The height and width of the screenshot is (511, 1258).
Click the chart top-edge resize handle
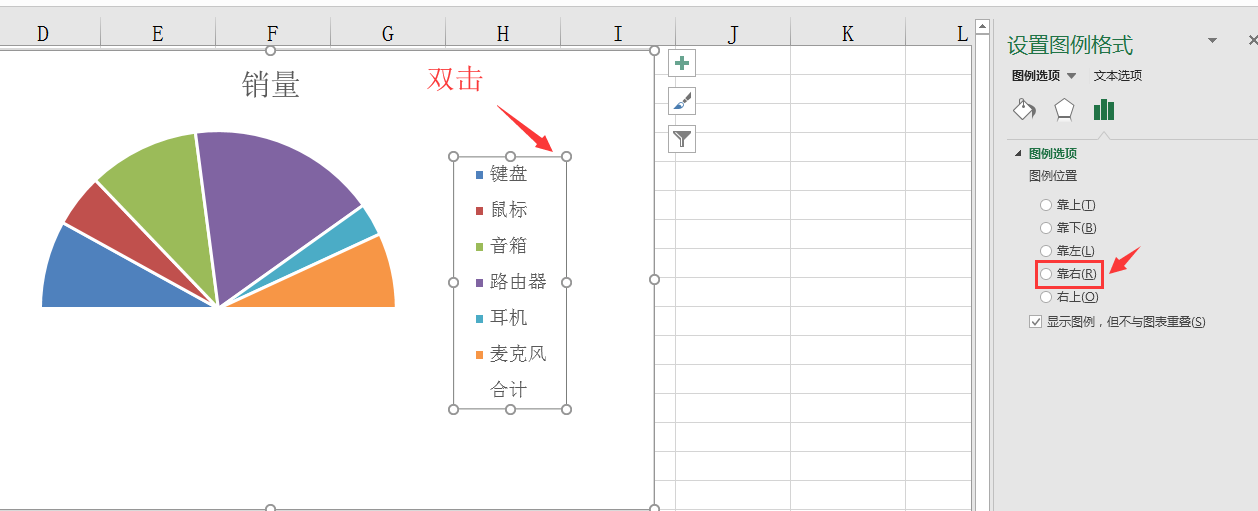point(270,50)
